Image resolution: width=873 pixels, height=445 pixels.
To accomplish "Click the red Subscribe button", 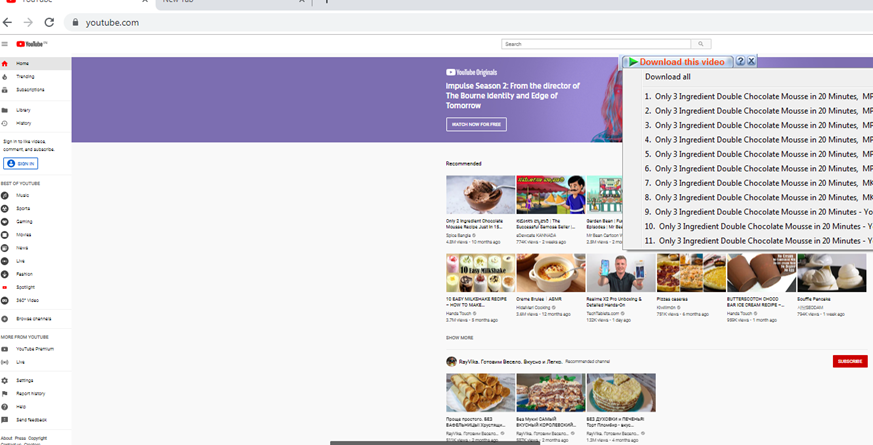I will click(849, 361).
